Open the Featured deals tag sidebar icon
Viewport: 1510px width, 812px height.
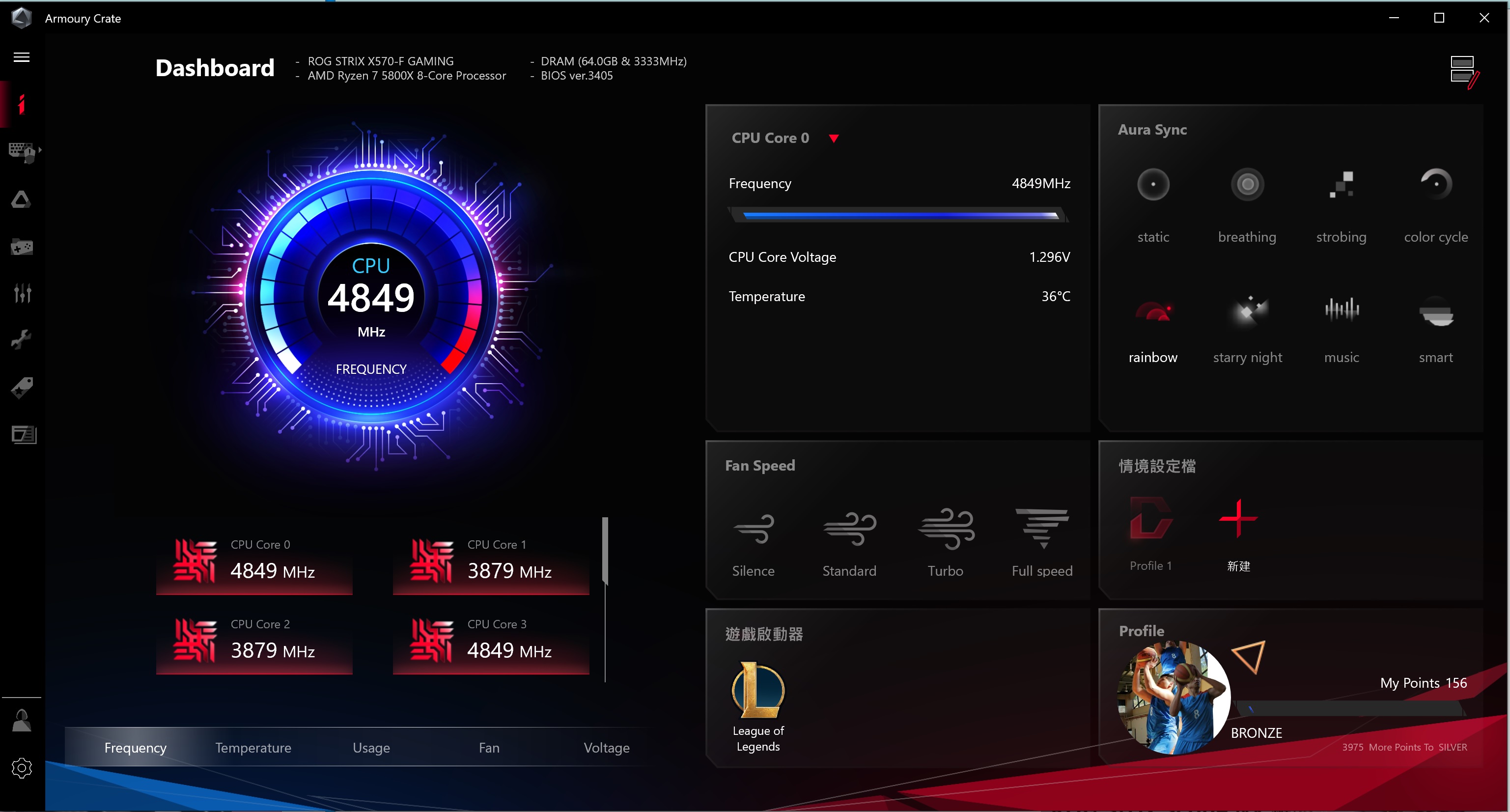point(22,388)
